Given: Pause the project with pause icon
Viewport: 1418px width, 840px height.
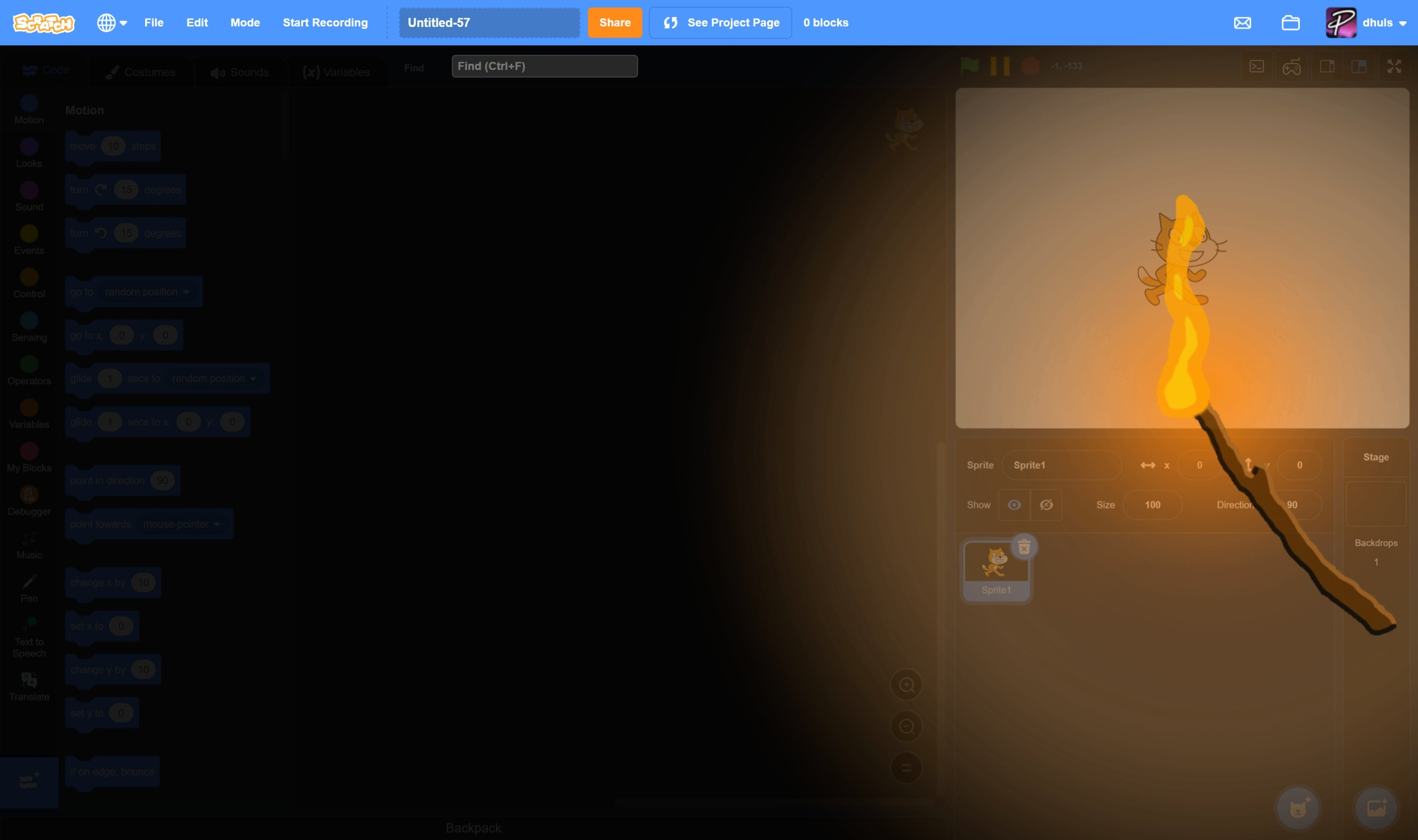Looking at the screenshot, I should 999,66.
